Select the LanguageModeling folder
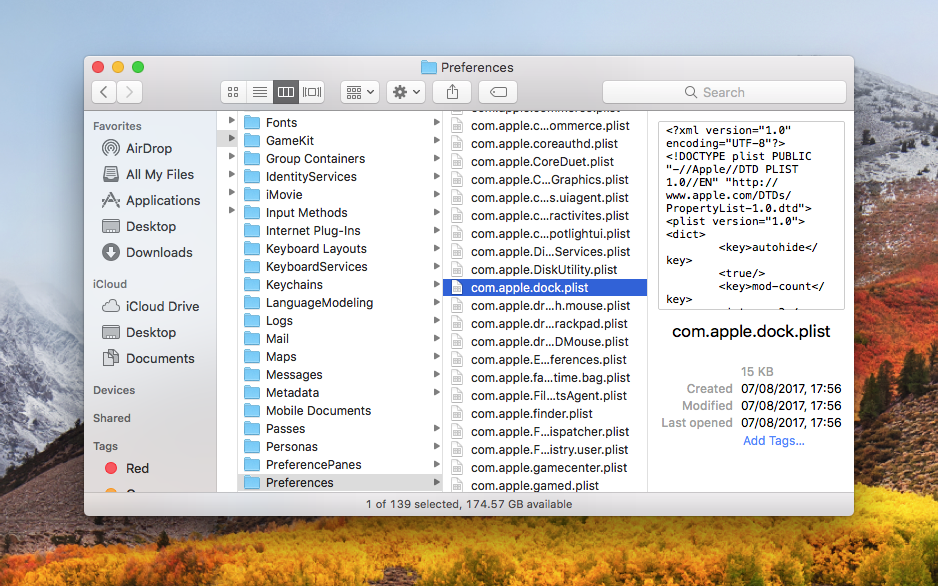This screenshot has height=586, width=938. point(340,303)
